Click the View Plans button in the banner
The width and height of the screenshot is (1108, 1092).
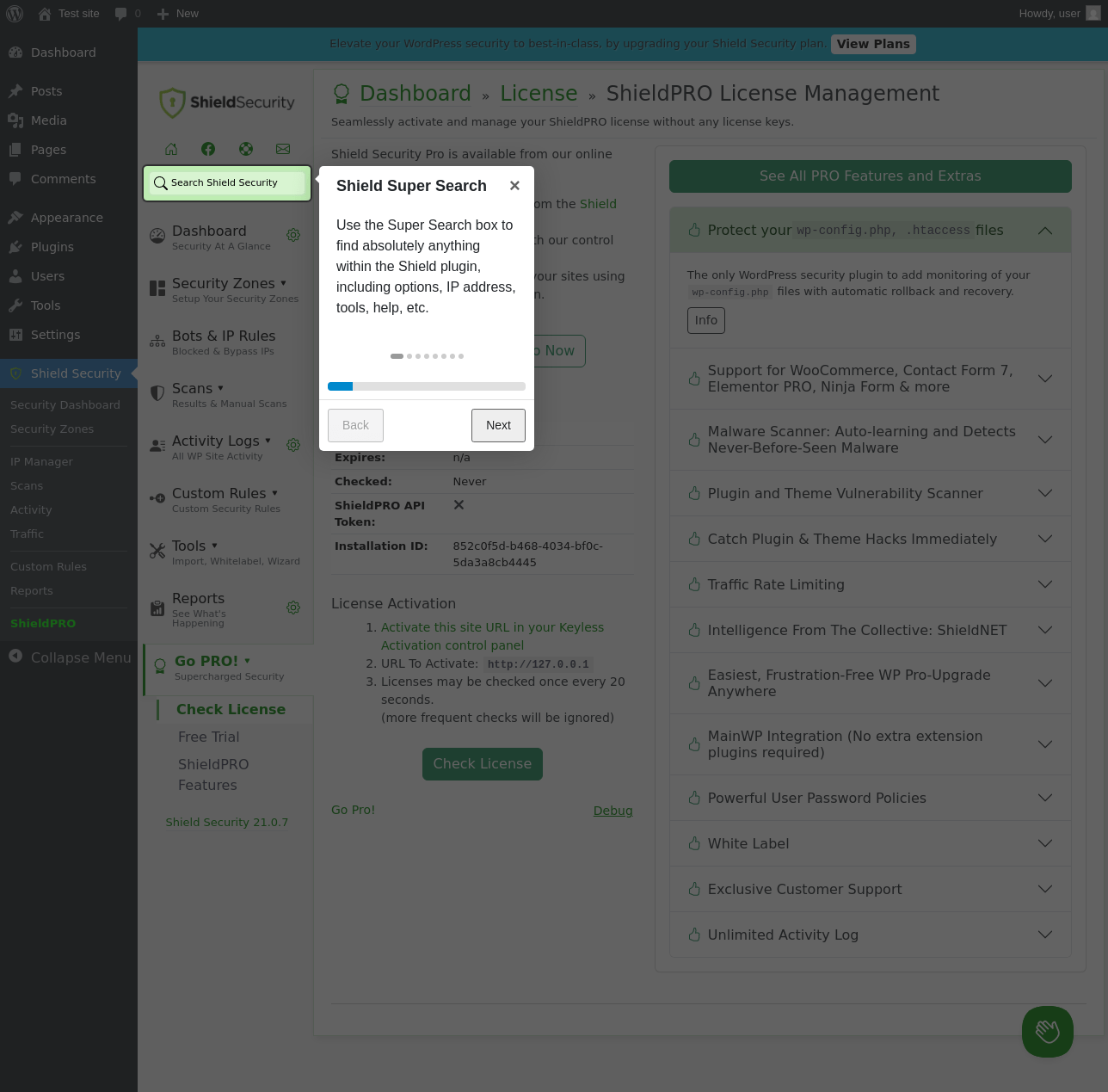click(x=873, y=44)
